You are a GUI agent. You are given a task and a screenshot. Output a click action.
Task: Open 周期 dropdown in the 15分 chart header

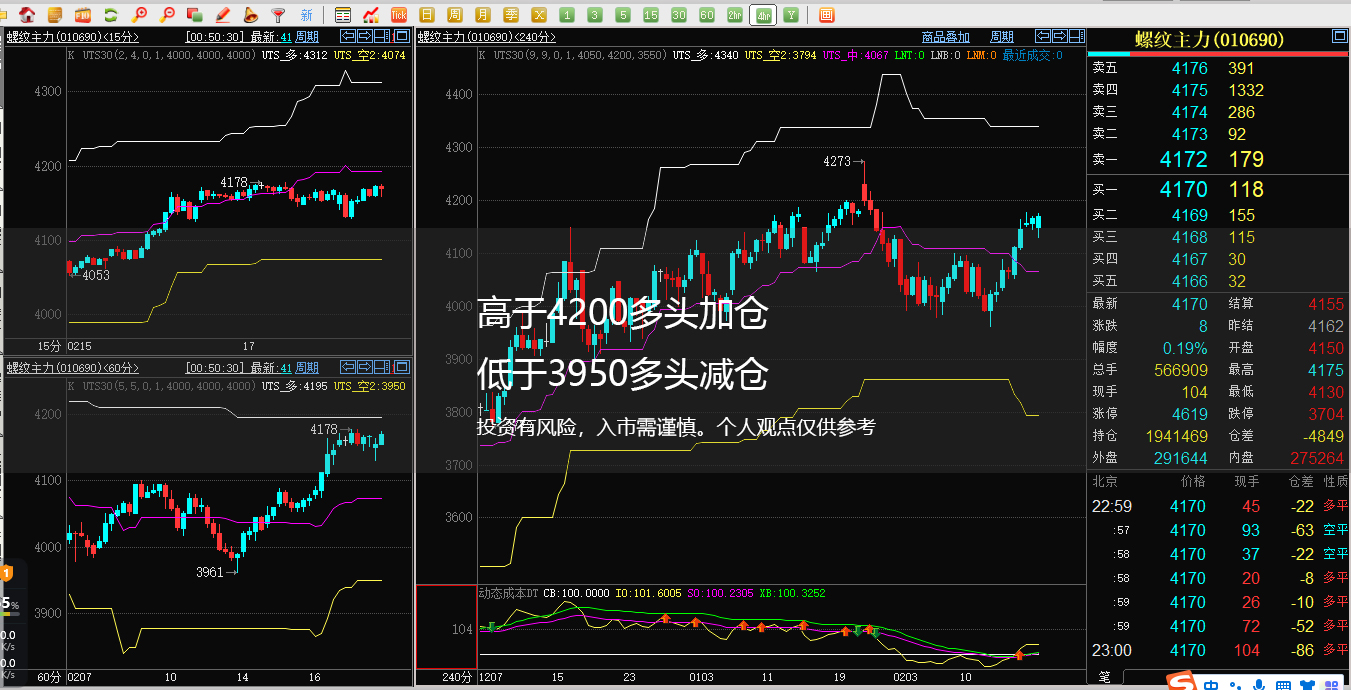[307, 37]
